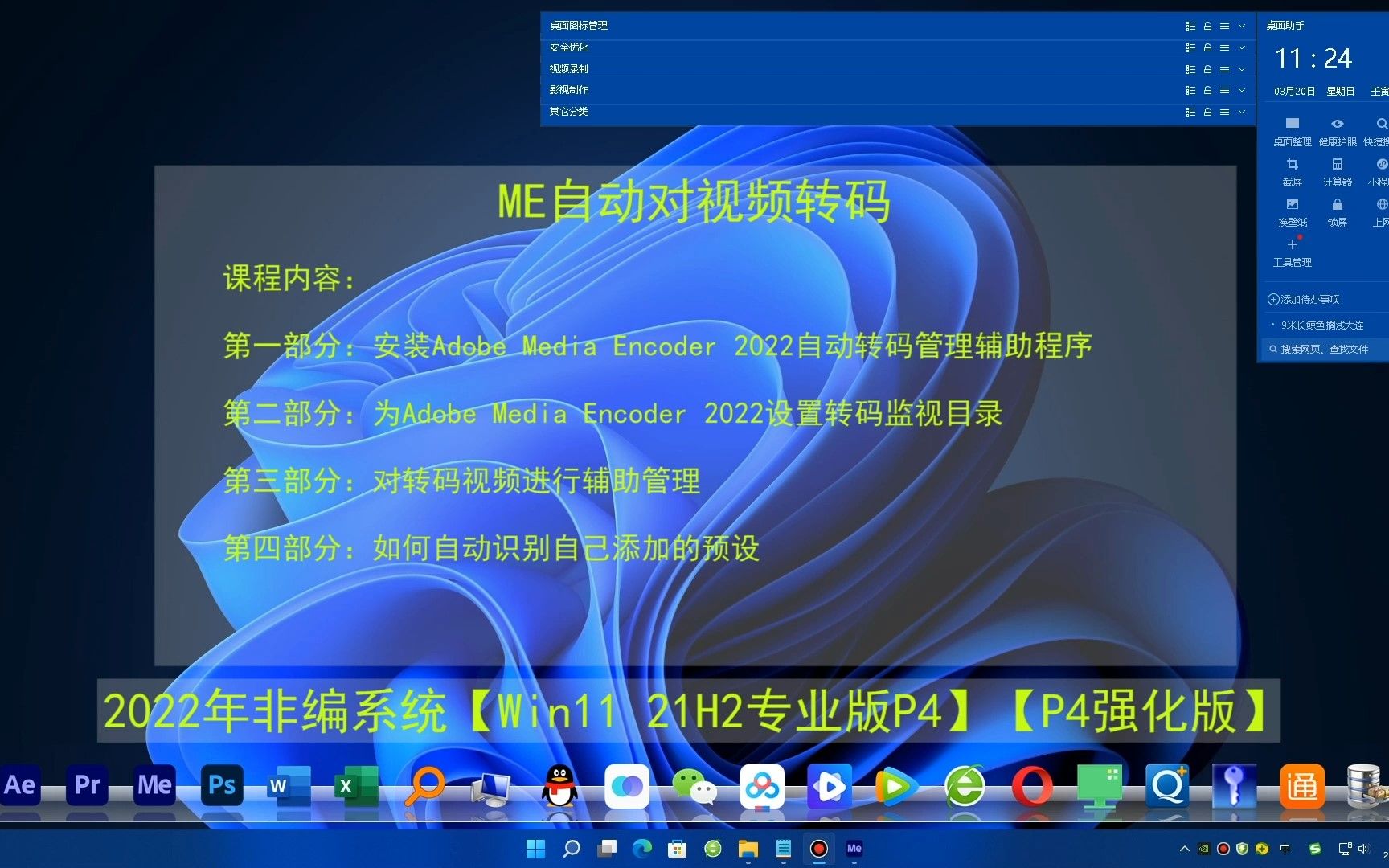Open the screen recorder taskbar icon

819,849
